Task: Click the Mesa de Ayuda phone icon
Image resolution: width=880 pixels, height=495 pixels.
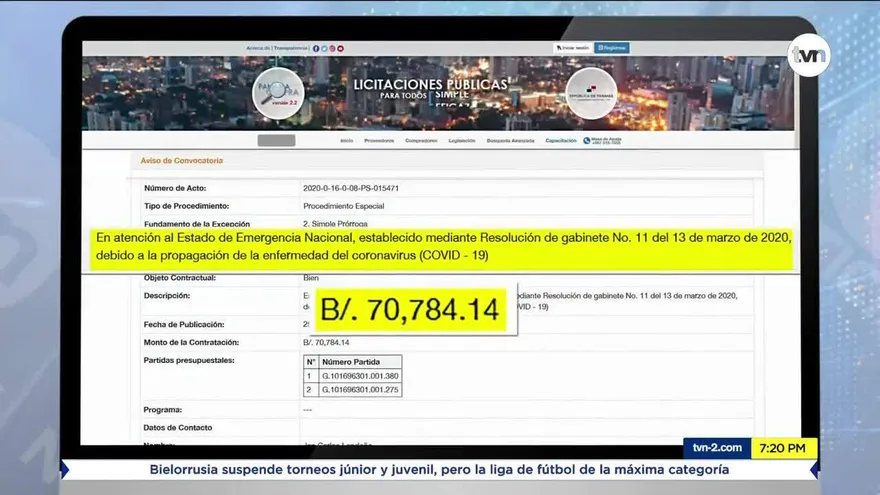Action: pyautogui.click(x=586, y=140)
